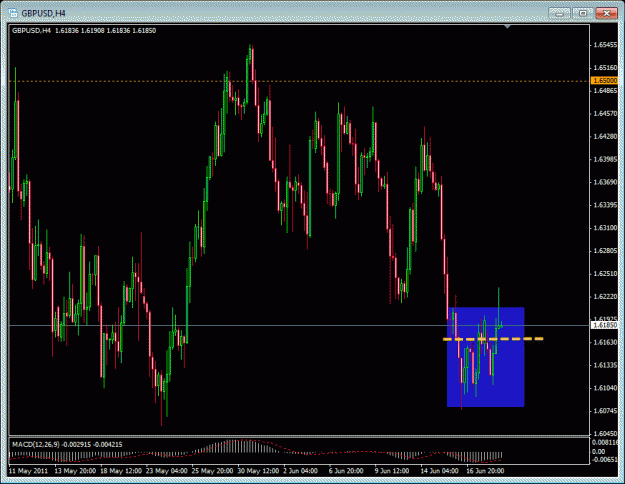Click the GBPUSD,H4 window title text

point(43,13)
